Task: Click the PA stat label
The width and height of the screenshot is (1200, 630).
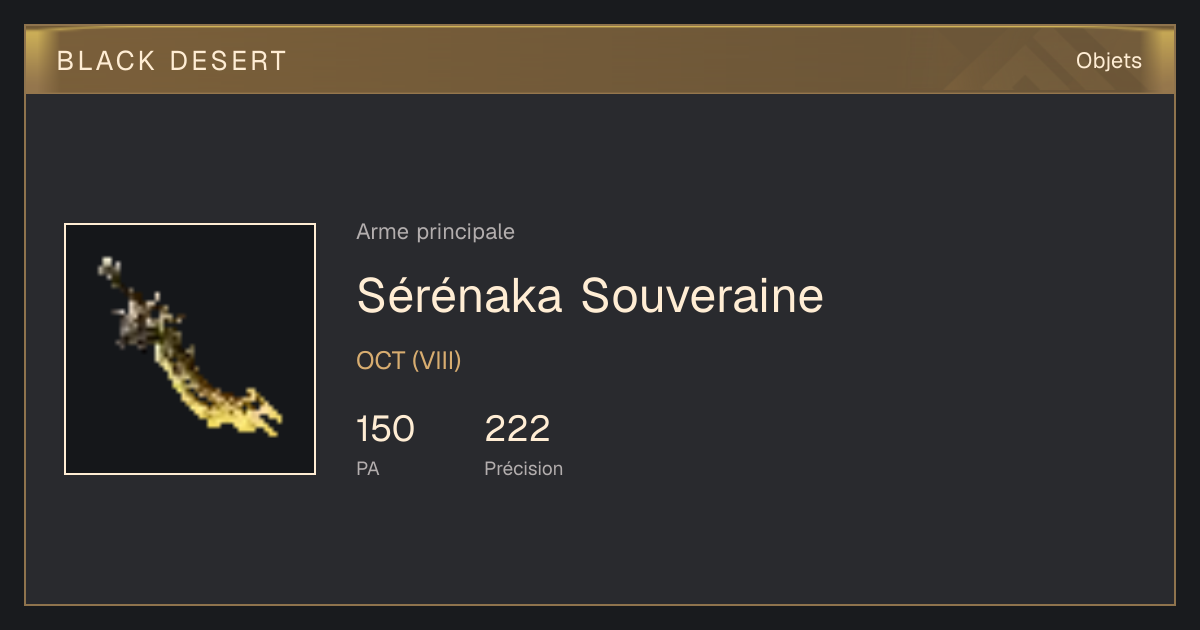Action: coord(368,468)
